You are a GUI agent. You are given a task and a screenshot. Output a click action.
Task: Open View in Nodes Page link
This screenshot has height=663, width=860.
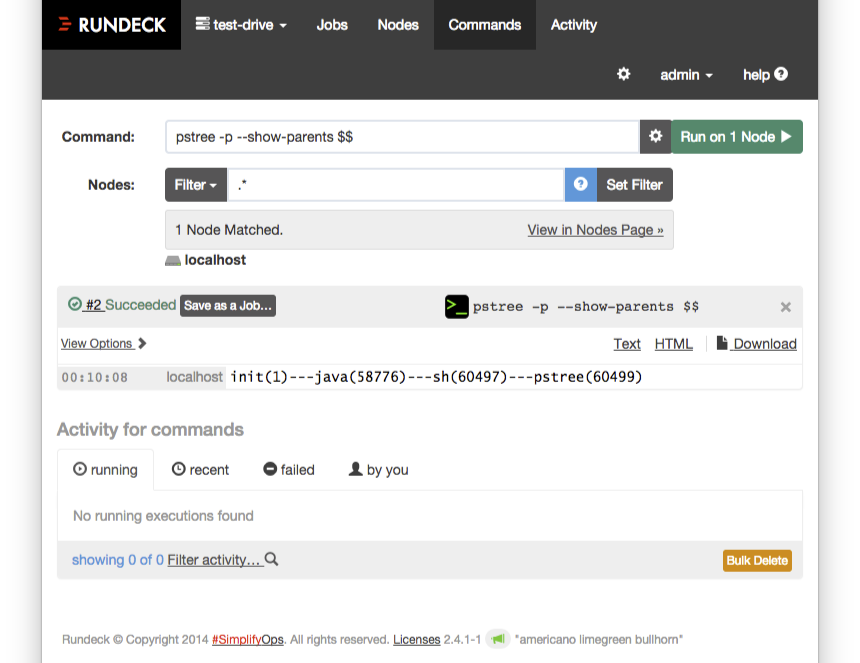595,230
